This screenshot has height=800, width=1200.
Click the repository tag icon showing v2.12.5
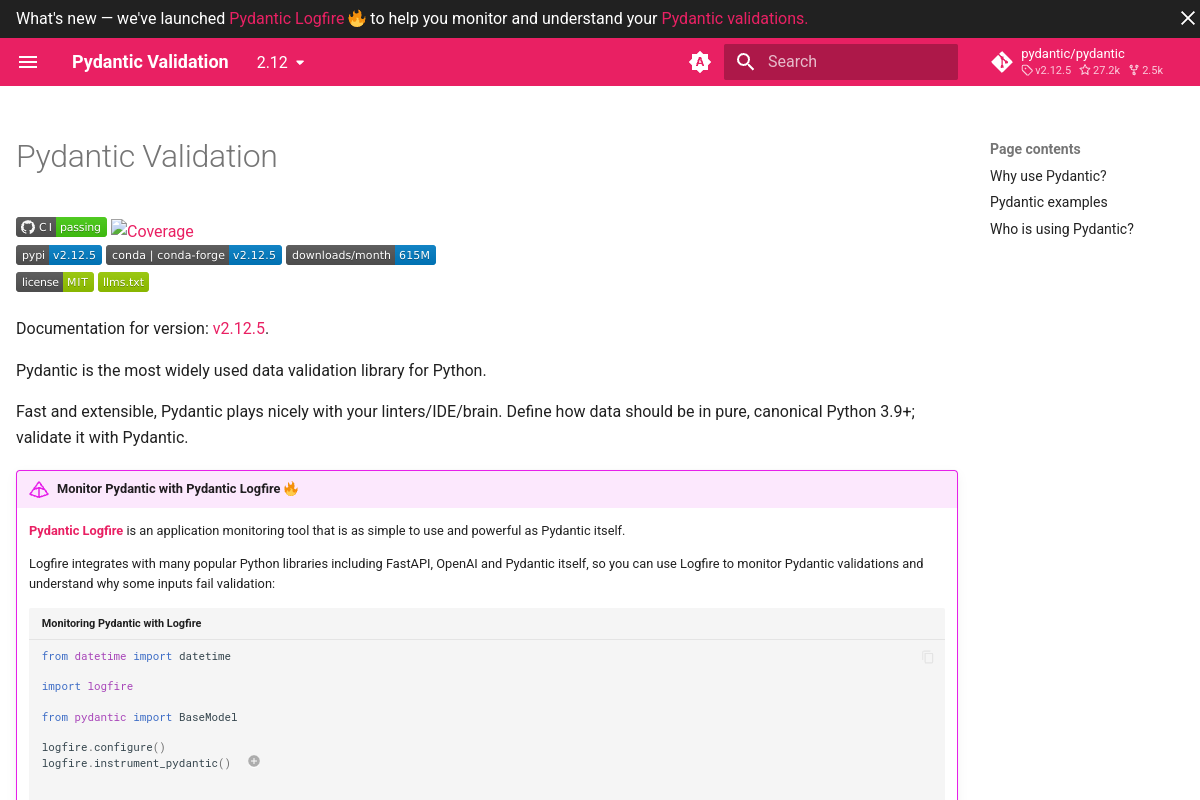[x=1026, y=70]
